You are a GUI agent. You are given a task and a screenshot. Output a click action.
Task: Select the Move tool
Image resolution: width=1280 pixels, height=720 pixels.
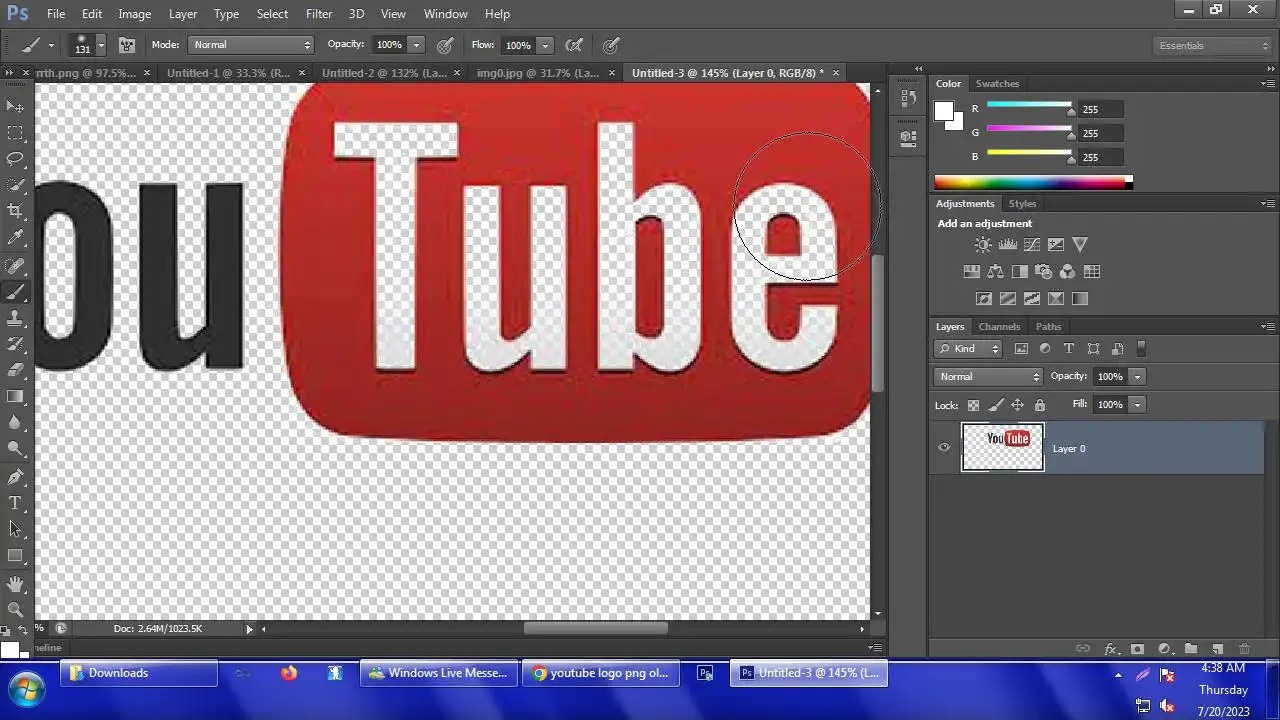pyautogui.click(x=15, y=106)
